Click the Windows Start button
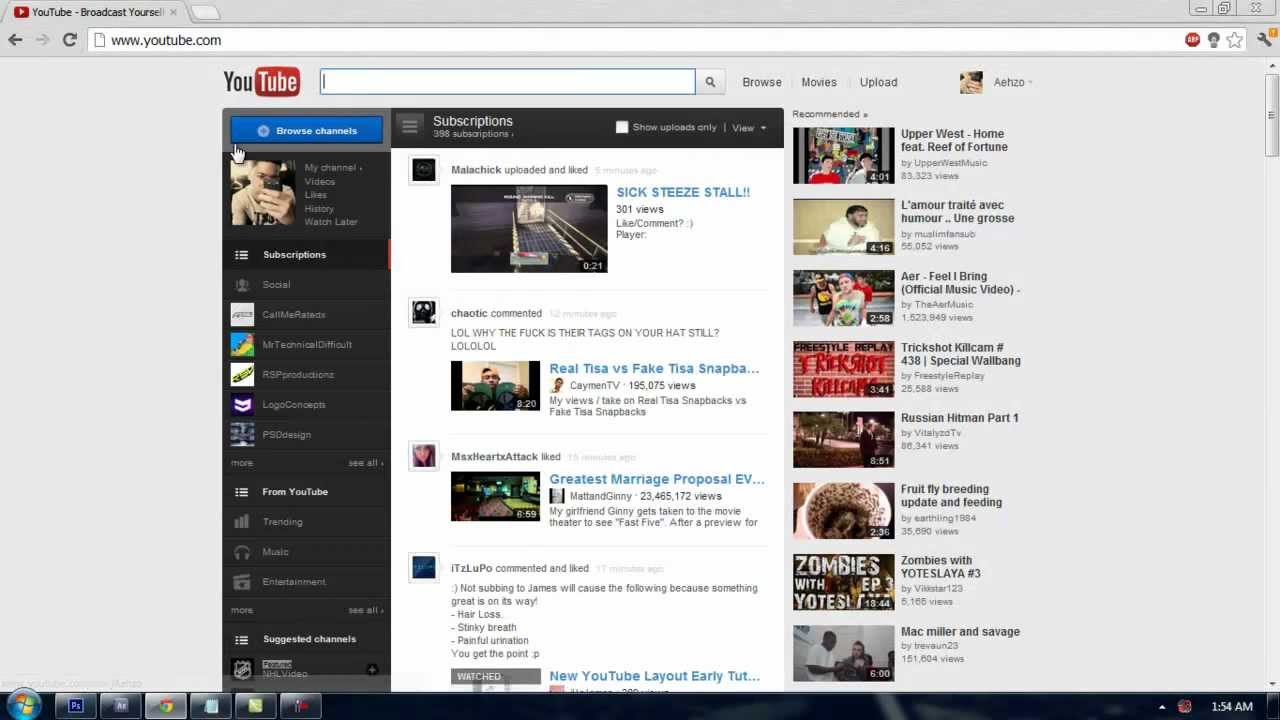Screen dimensions: 1280x720 pyautogui.click(x=22, y=706)
